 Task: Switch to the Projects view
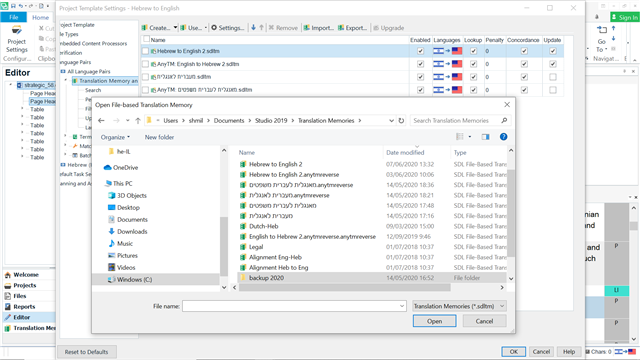click(x=24, y=285)
